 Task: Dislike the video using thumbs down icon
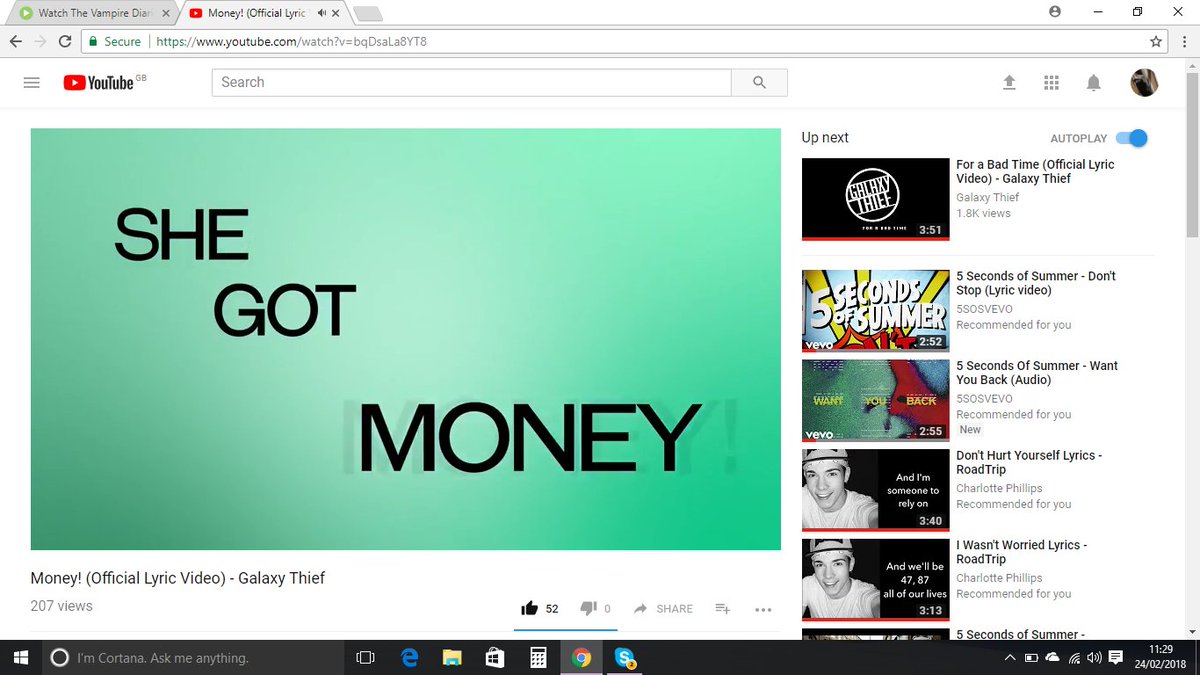pos(588,608)
